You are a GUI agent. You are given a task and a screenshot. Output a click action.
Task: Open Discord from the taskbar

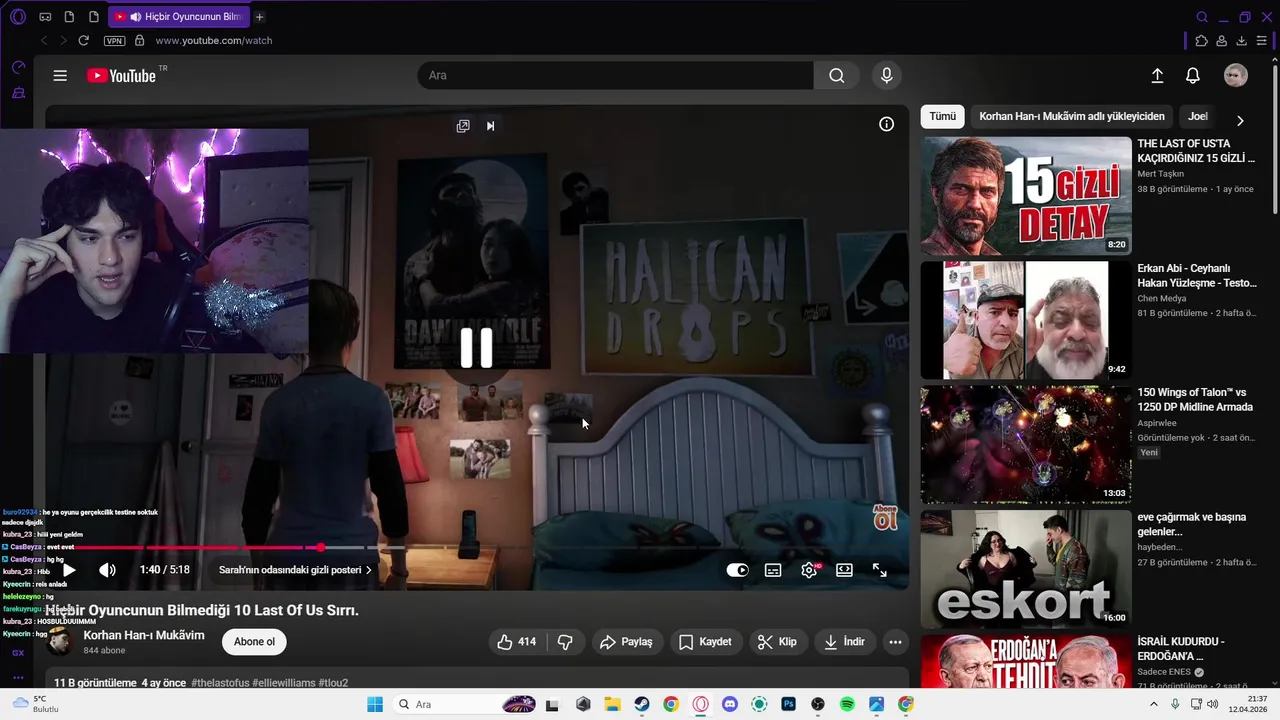click(730, 705)
